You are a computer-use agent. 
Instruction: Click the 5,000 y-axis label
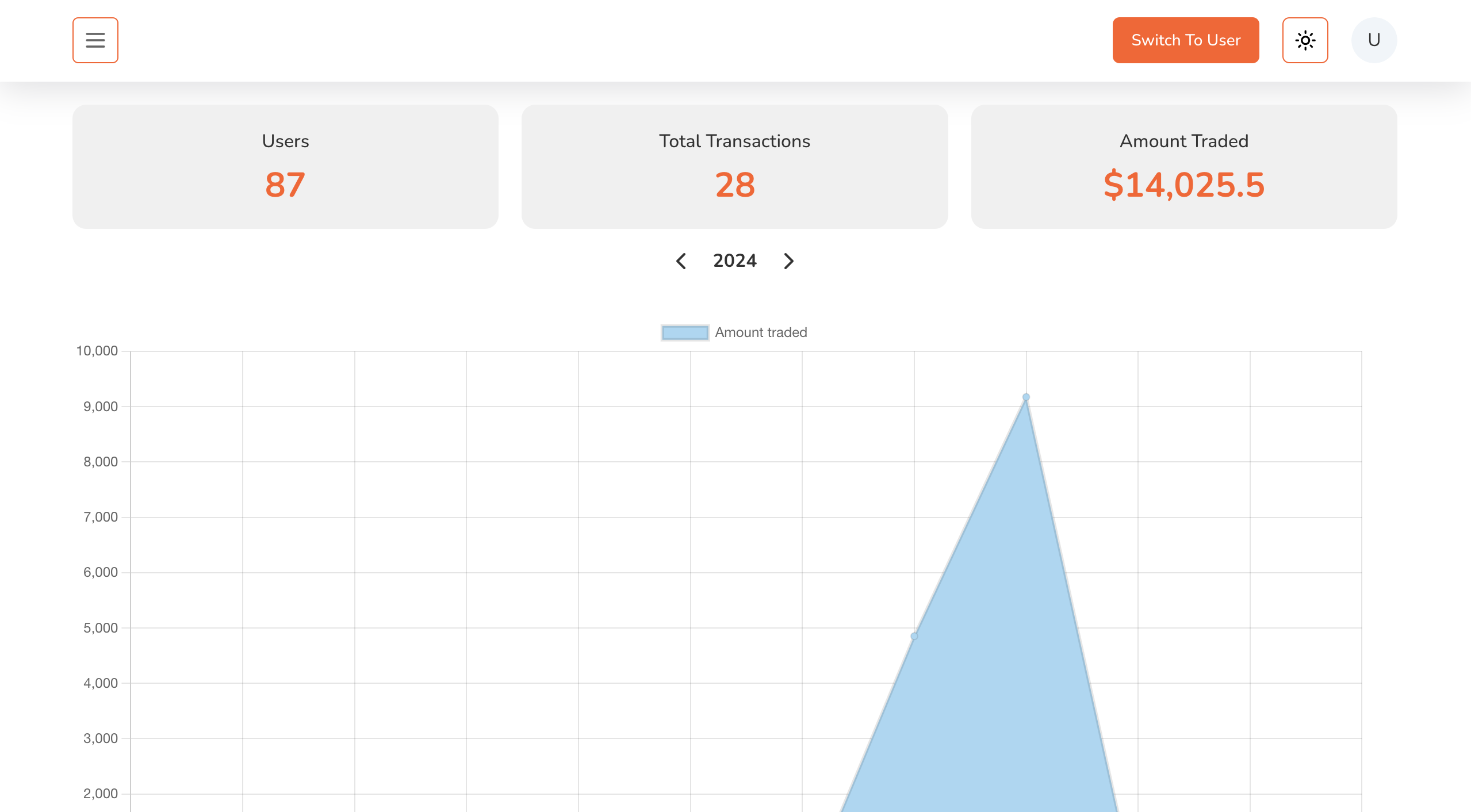click(x=100, y=628)
